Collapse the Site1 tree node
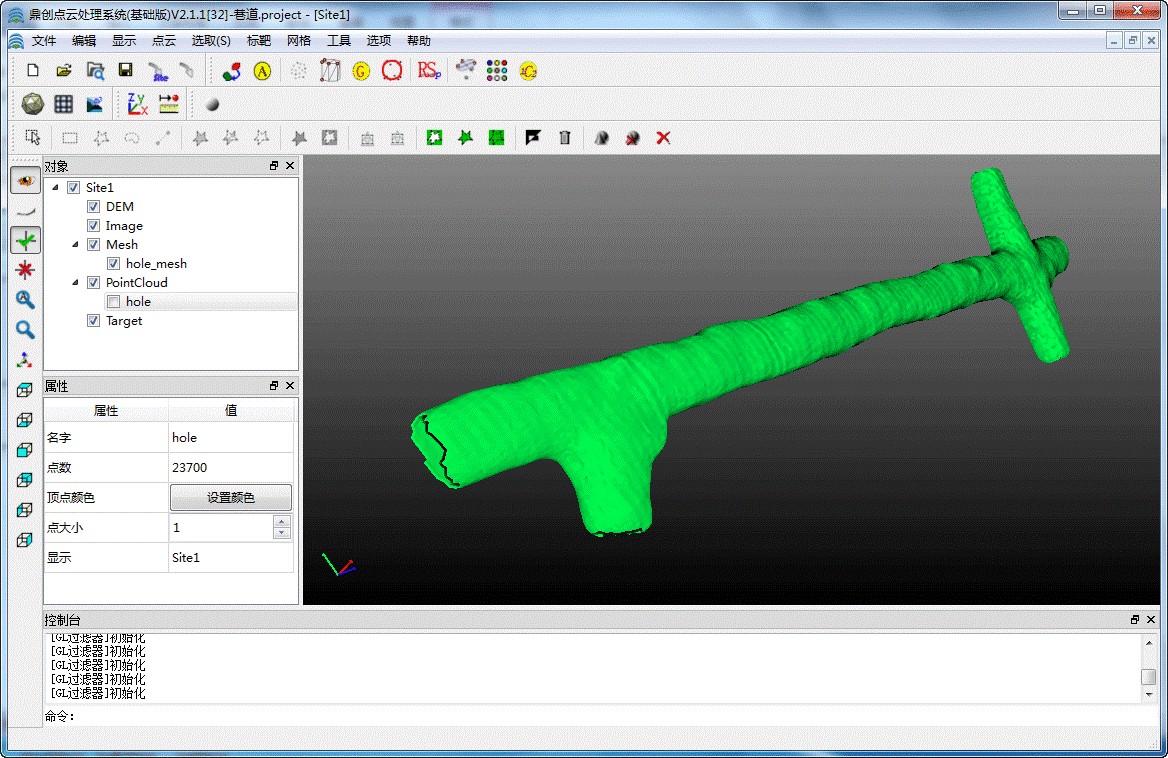Screen dimensions: 1168x758 pyautogui.click(x=55, y=188)
